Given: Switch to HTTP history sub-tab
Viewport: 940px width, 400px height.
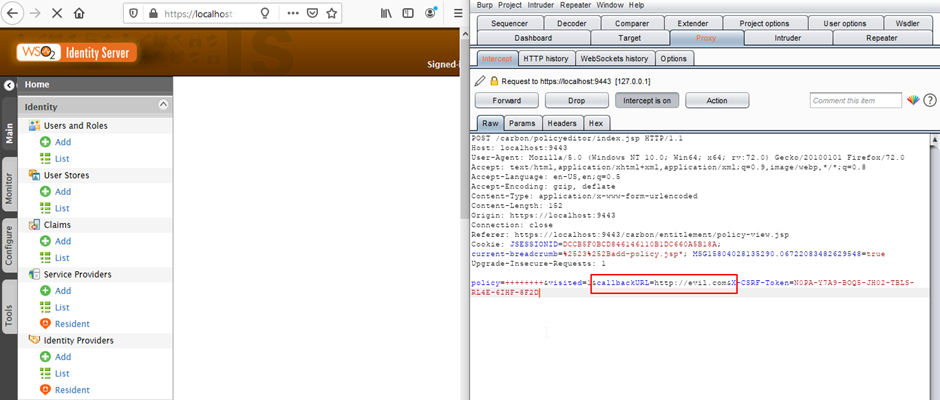Looking at the screenshot, I should (546, 59).
